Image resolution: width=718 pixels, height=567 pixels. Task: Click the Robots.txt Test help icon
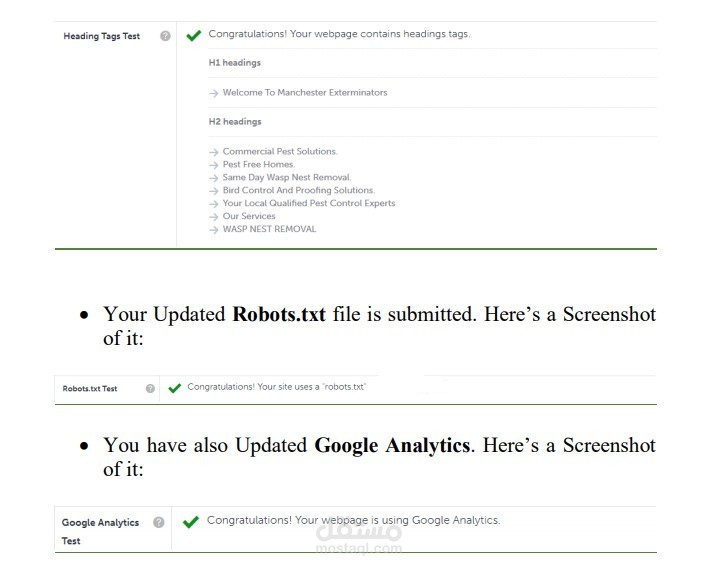(x=150, y=388)
